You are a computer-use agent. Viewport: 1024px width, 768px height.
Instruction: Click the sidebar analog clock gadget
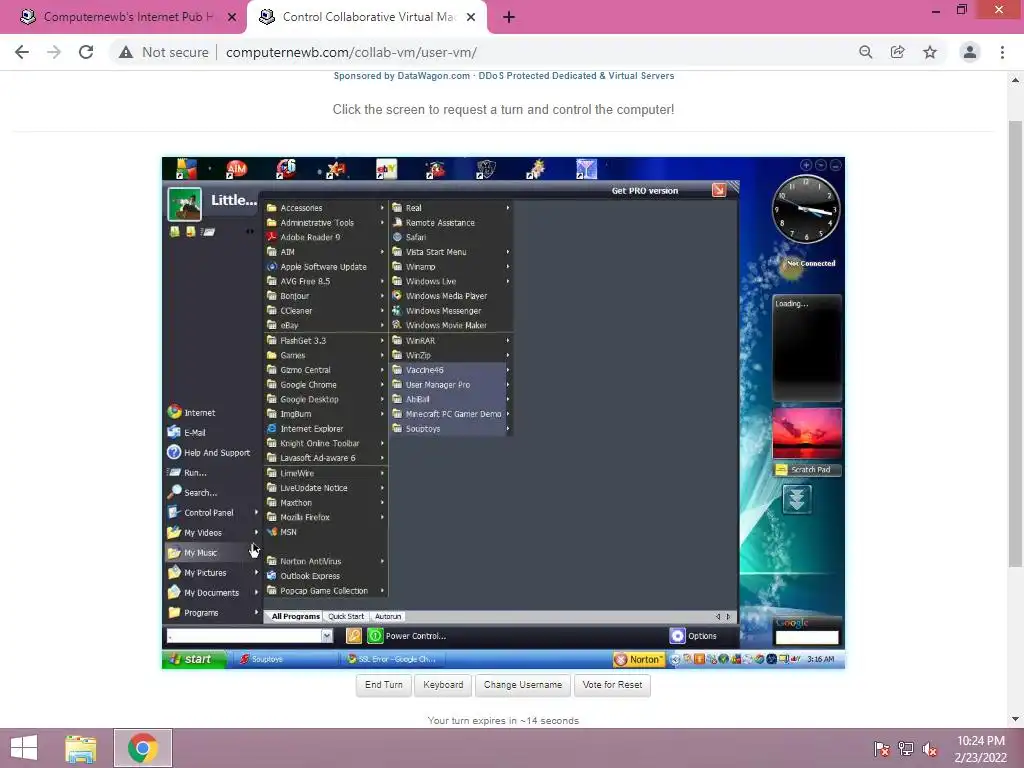[806, 209]
